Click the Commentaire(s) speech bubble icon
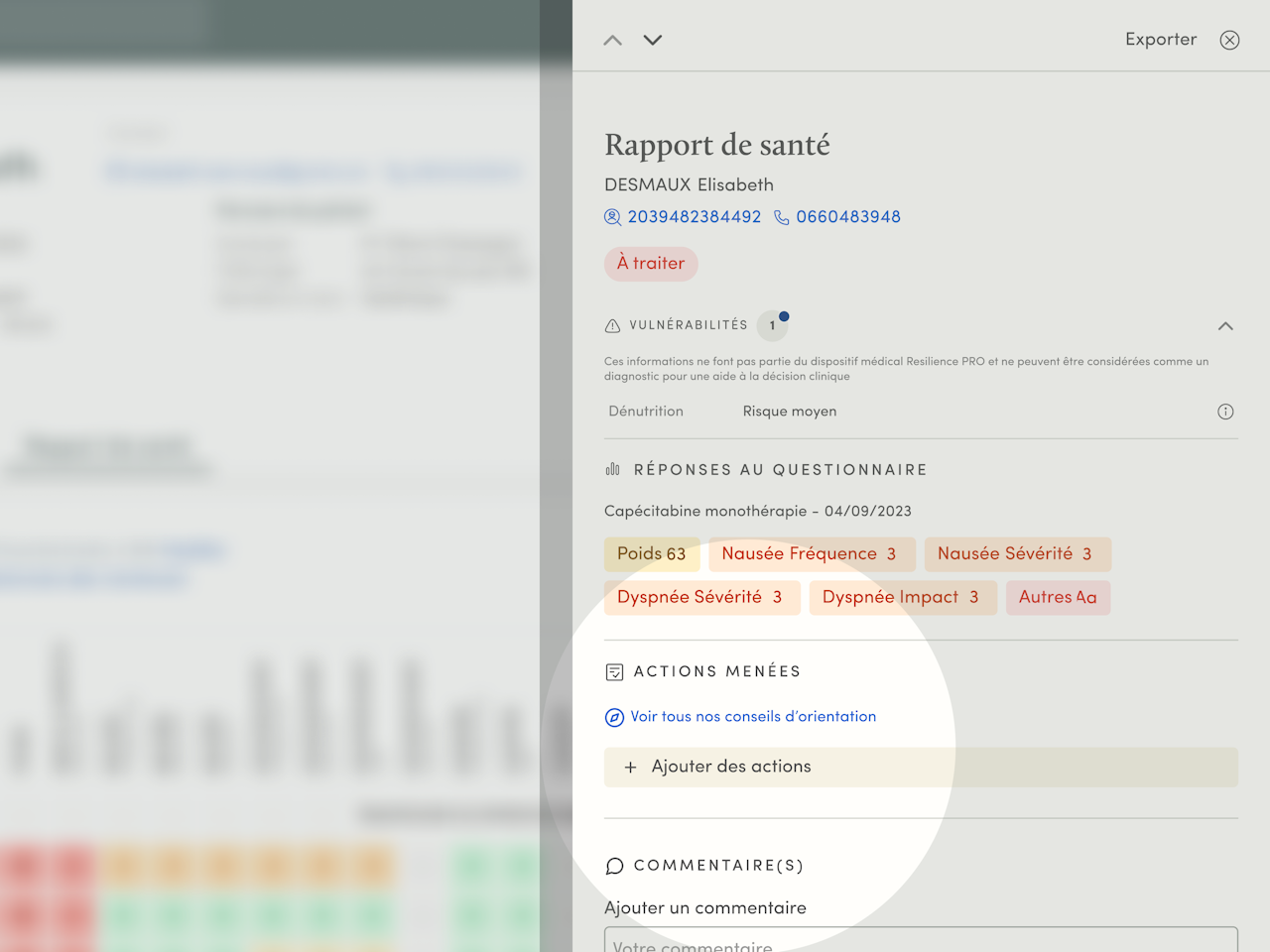1270x952 pixels. point(614,867)
